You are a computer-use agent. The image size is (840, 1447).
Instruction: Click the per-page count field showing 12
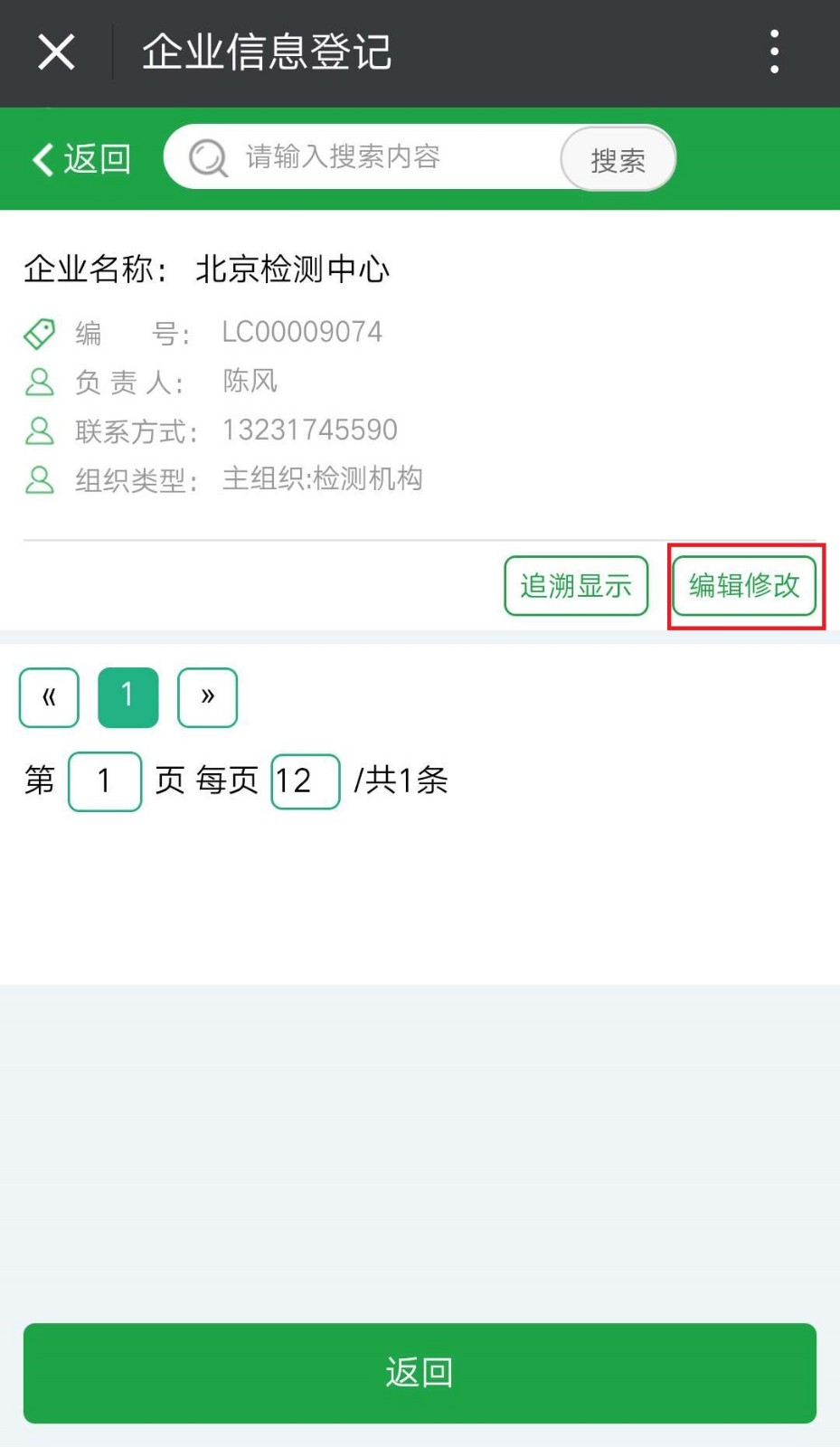306,781
